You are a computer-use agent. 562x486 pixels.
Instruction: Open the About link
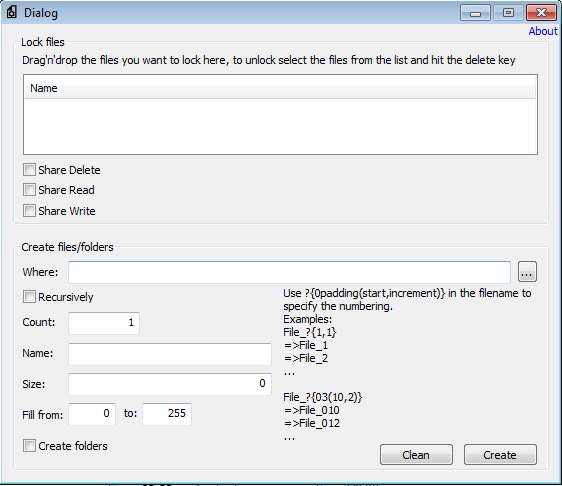coord(543,31)
